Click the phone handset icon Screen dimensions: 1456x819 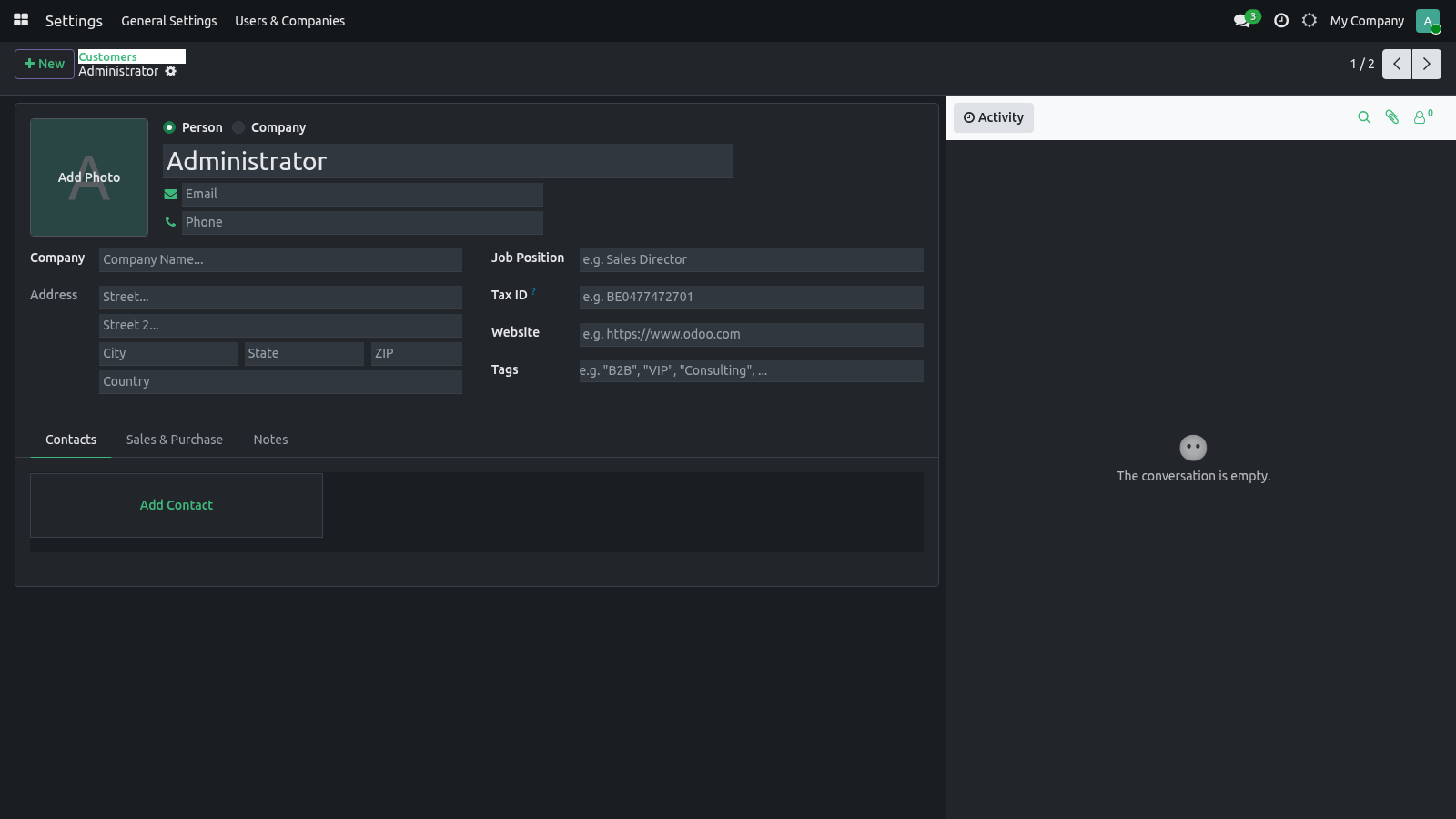170,222
